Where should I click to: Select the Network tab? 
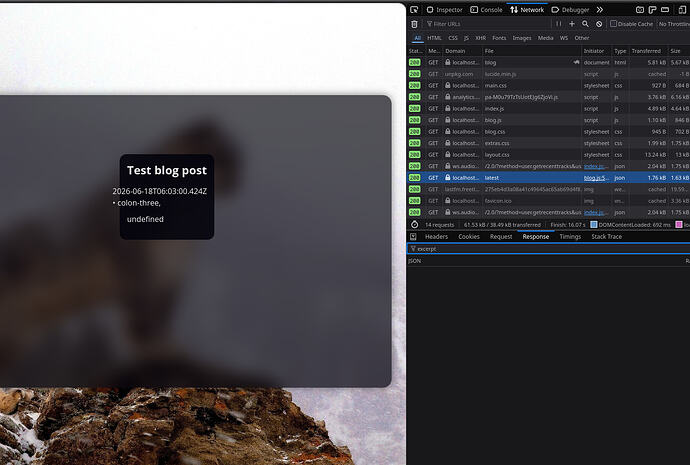pyautogui.click(x=527, y=10)
